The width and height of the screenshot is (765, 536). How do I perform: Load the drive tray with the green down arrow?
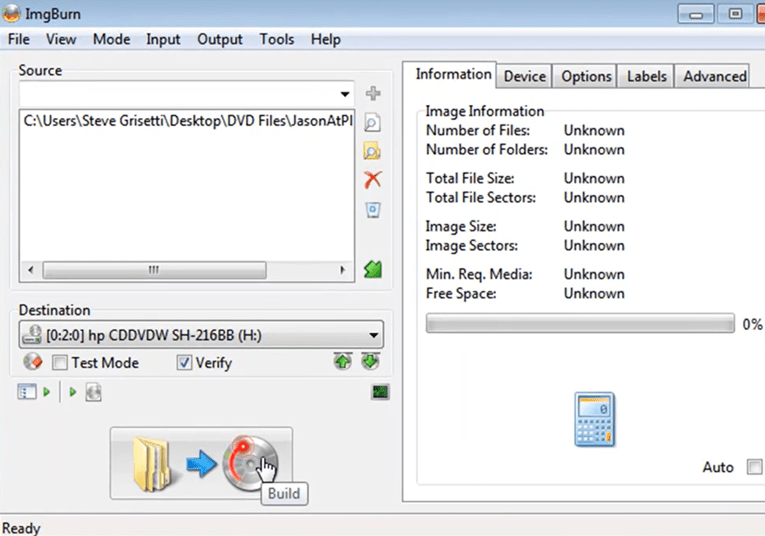click(x=370, y=363)
